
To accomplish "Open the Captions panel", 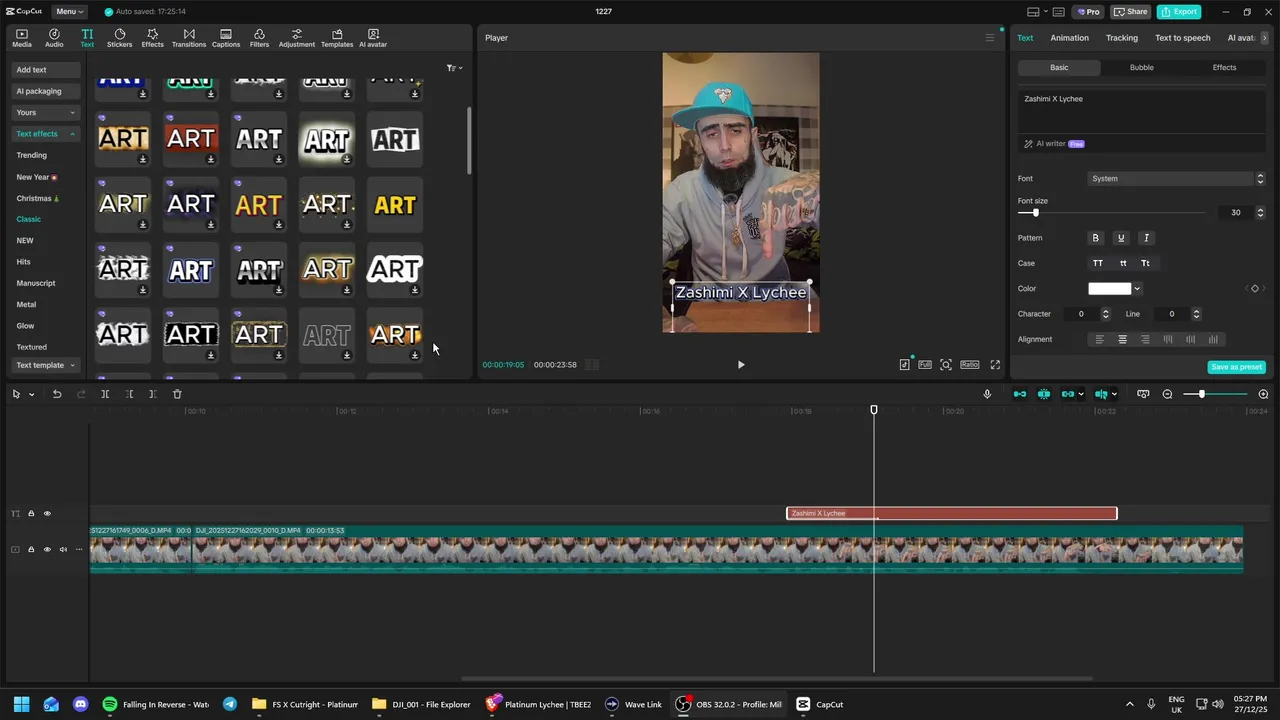I will pos(226,38).
